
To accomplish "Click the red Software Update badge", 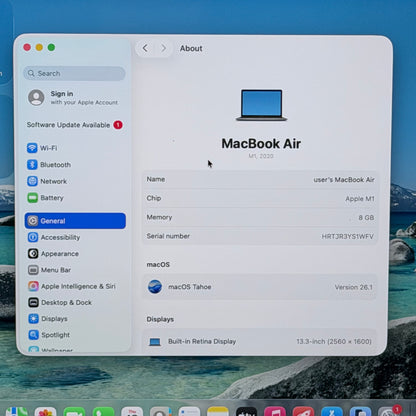I will click(x=118, y=125).
